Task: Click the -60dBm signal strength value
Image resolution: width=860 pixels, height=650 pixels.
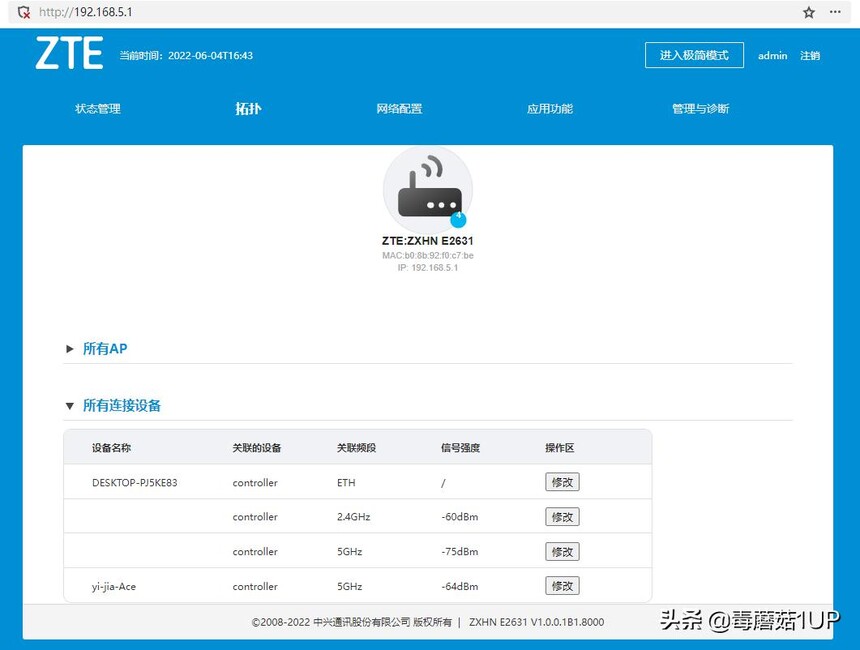Action: pos(460,517)
